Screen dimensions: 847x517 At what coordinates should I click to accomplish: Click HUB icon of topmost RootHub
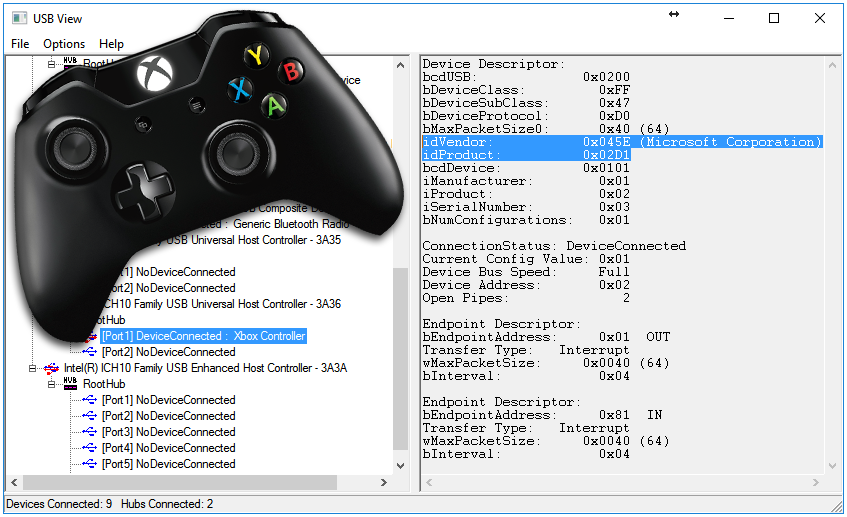(70, 63)
